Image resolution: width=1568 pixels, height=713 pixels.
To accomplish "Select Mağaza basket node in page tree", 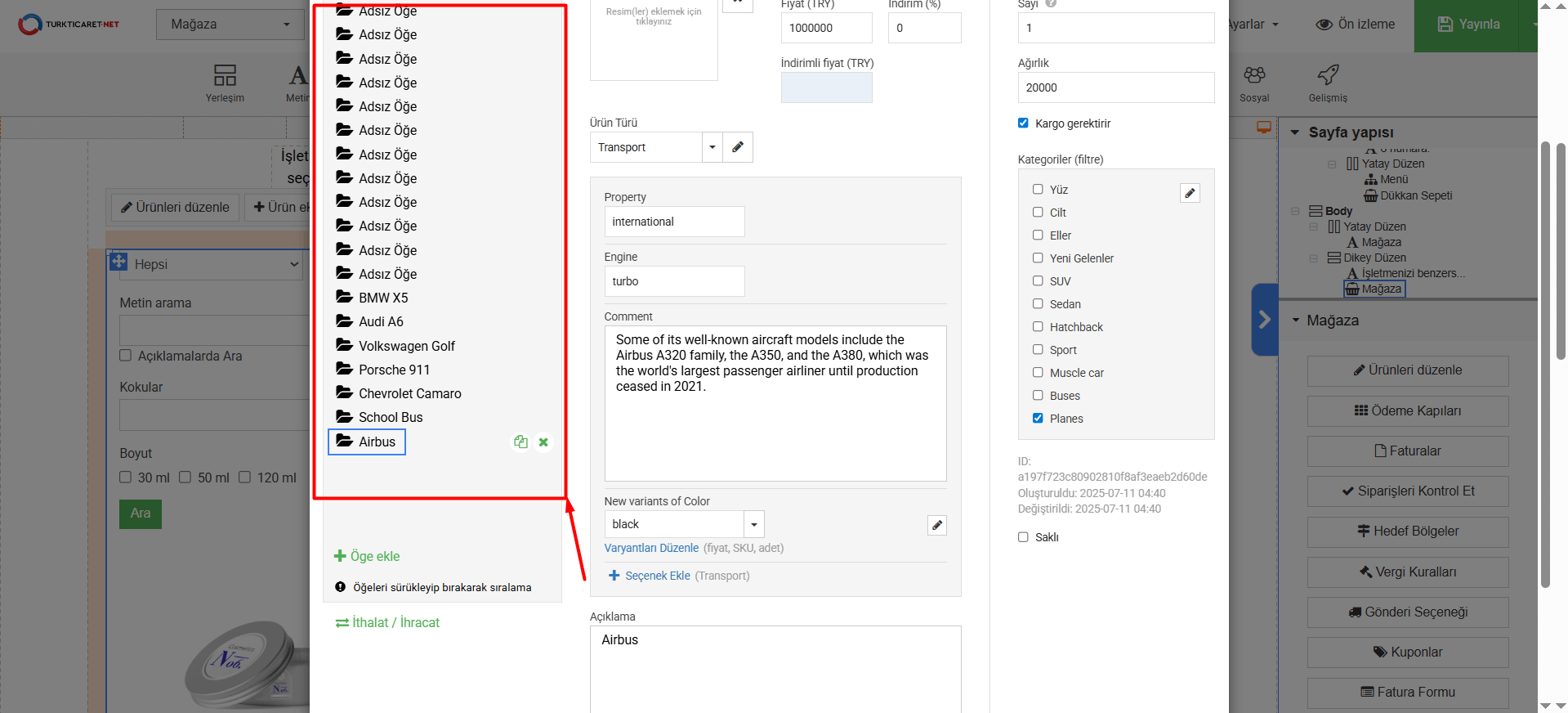I will click(1374, 289).
